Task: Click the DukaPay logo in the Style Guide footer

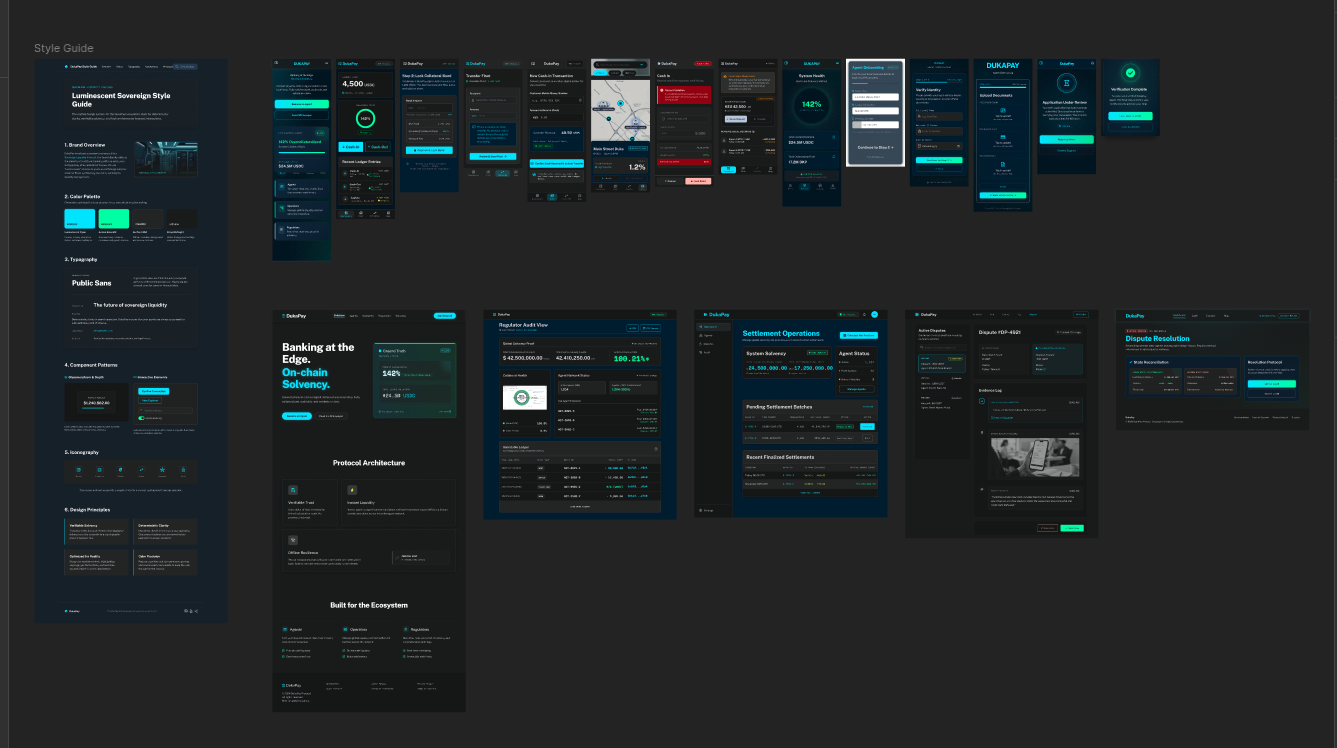Action: tap(72, 611)
